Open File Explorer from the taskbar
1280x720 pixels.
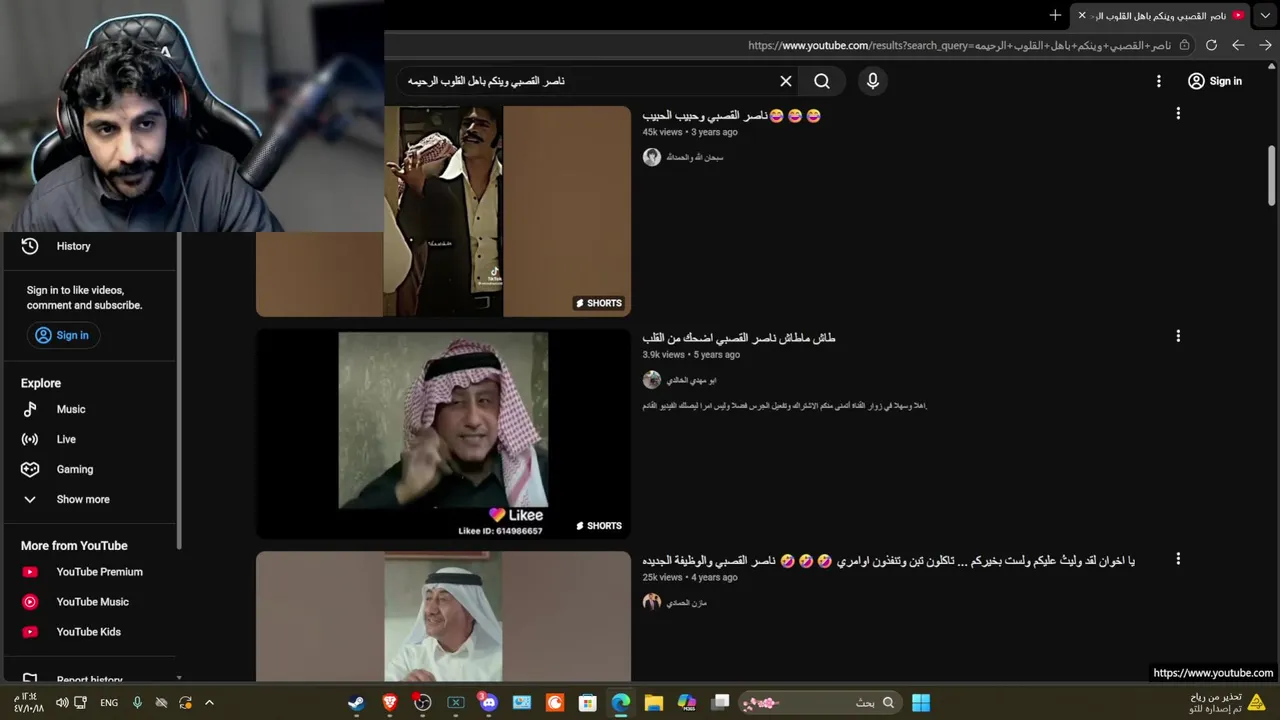[x=654, y=702]
